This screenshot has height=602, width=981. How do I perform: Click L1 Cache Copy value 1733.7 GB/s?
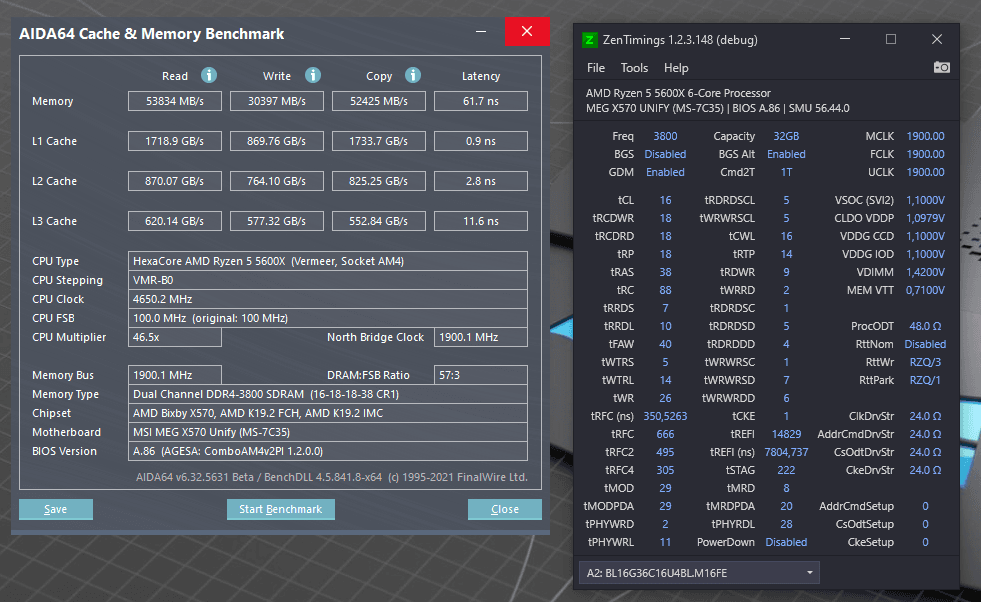click(x=379, y=141)
